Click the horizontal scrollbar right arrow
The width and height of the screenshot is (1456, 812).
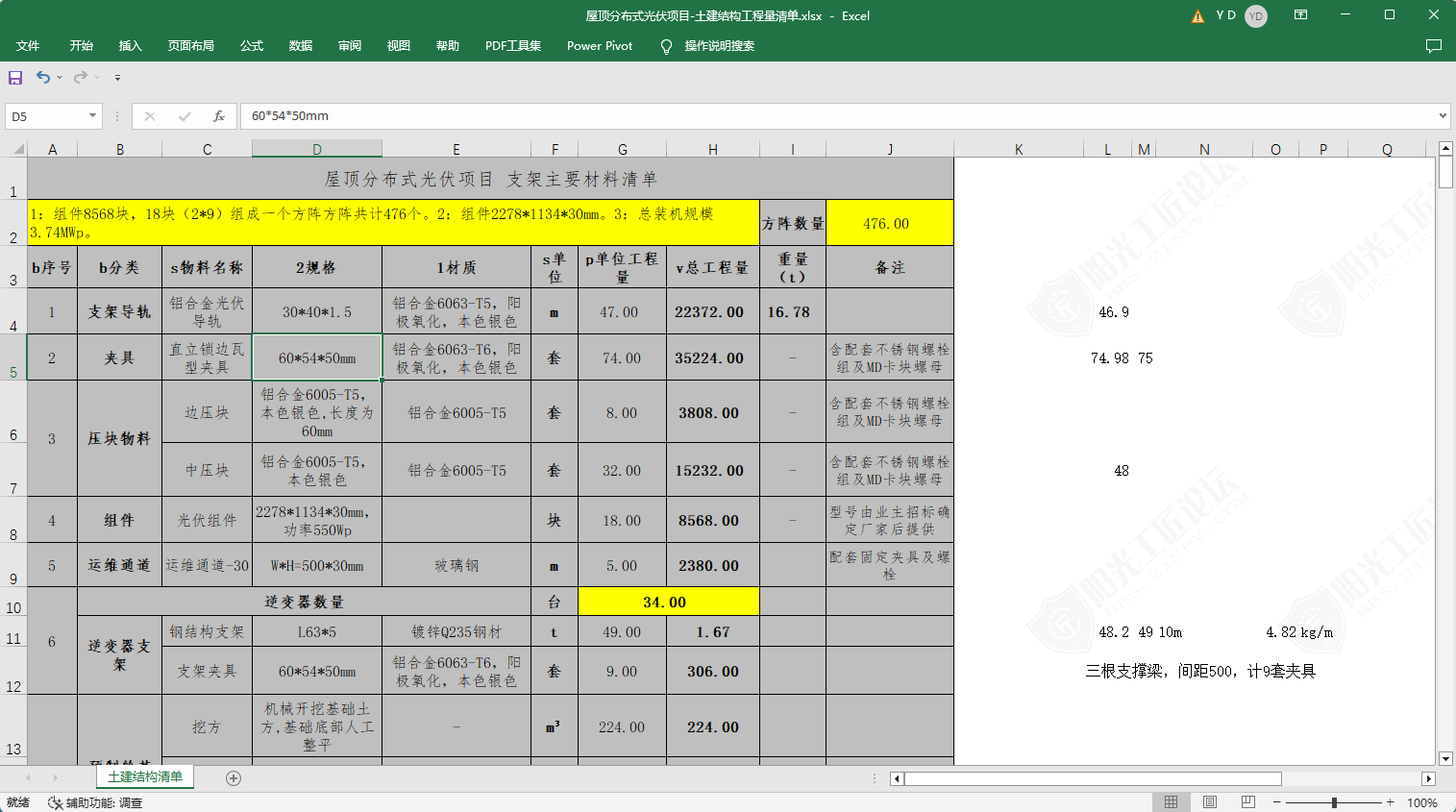tap(1429, 778)
